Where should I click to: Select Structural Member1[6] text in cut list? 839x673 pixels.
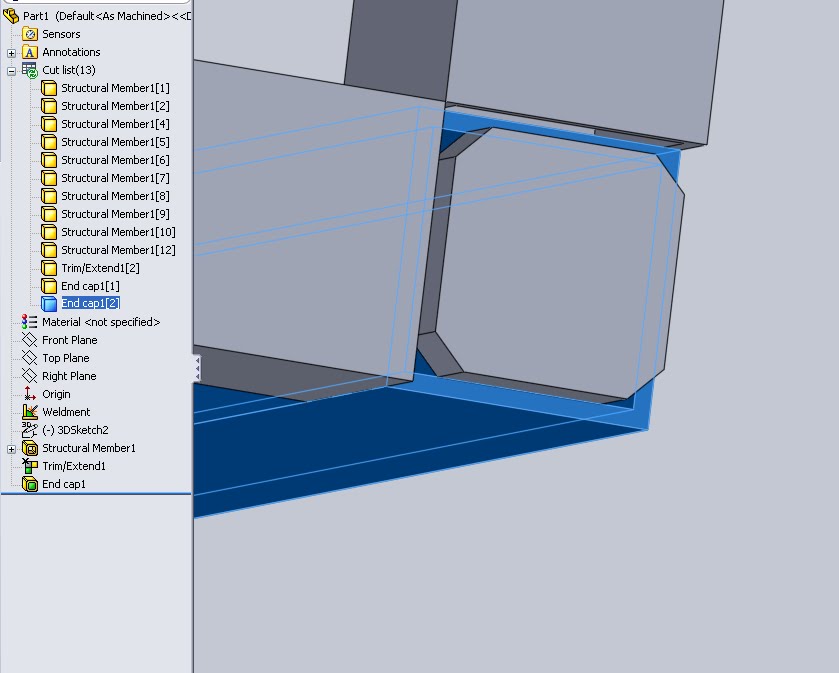point(115,160)
